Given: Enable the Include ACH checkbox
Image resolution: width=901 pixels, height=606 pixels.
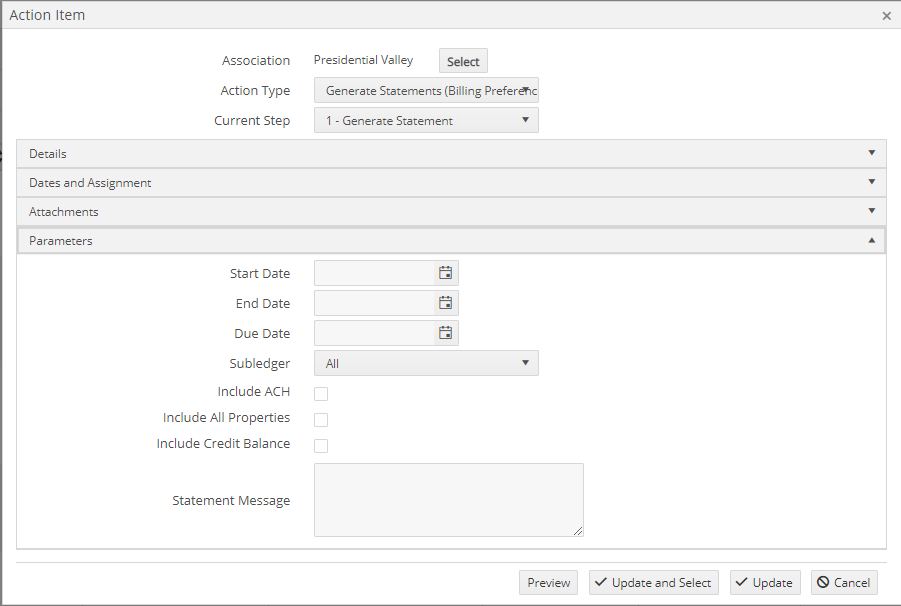Looking at the screenshot, I should pos(321,393).
